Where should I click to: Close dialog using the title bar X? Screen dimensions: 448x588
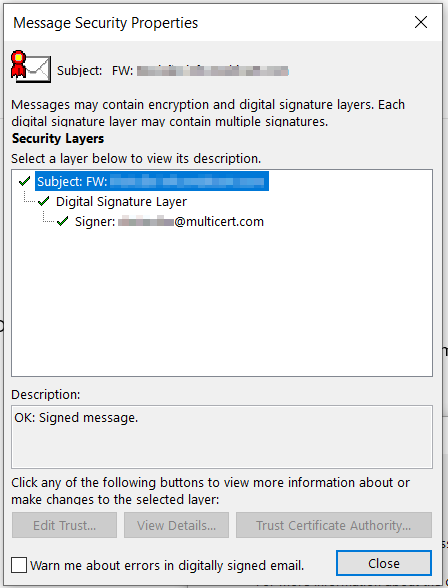click(x=421, y=22)
